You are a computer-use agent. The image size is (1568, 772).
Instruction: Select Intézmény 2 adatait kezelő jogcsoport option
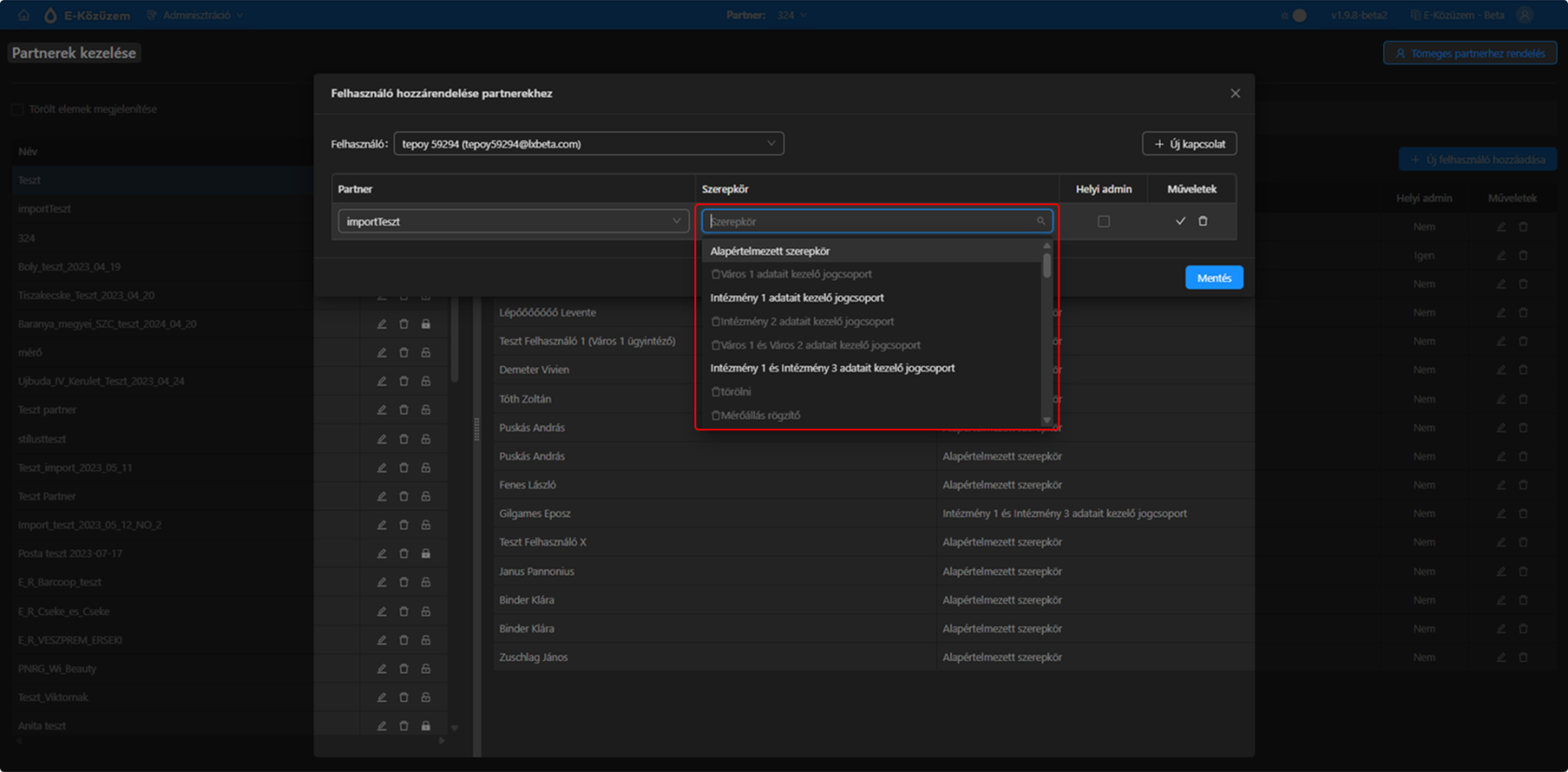pyautogui.click(x=871, y=321)
